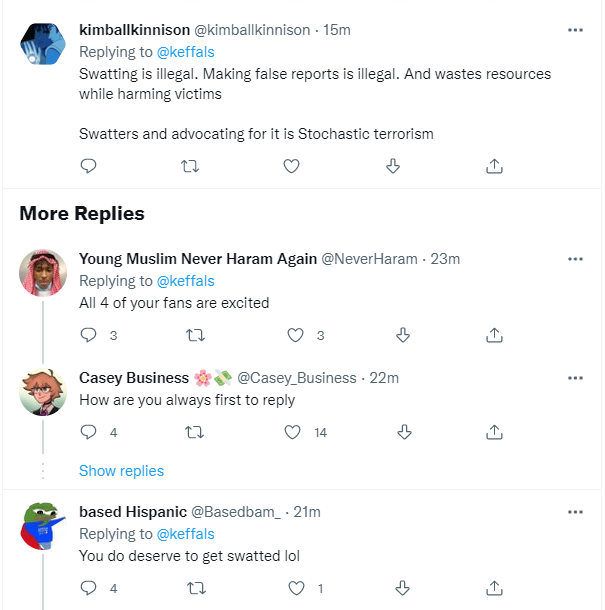Viewport: 605px width, 610px height.
Task: Downvote the NeverHaram reply
Action: [x=404, y=335]
